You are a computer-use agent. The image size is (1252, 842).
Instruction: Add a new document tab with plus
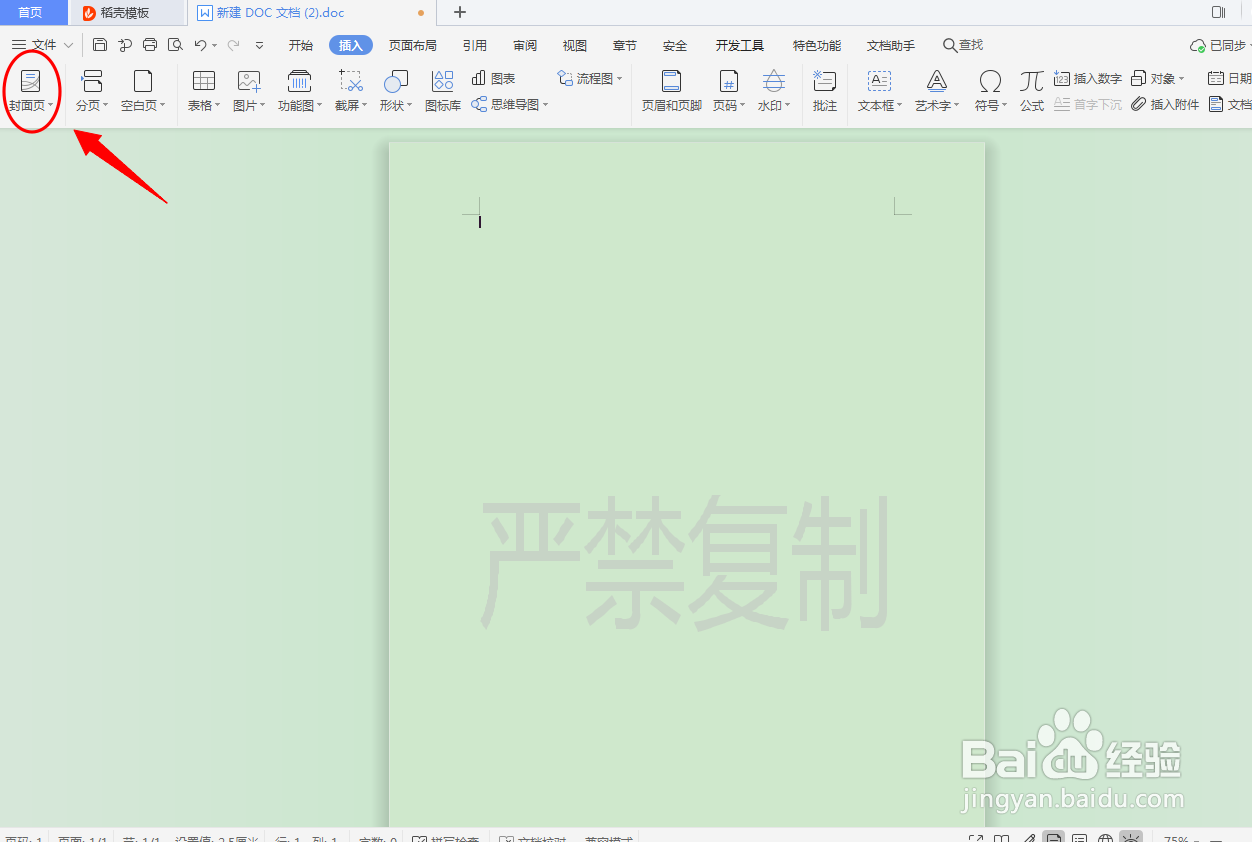point(460,13)
